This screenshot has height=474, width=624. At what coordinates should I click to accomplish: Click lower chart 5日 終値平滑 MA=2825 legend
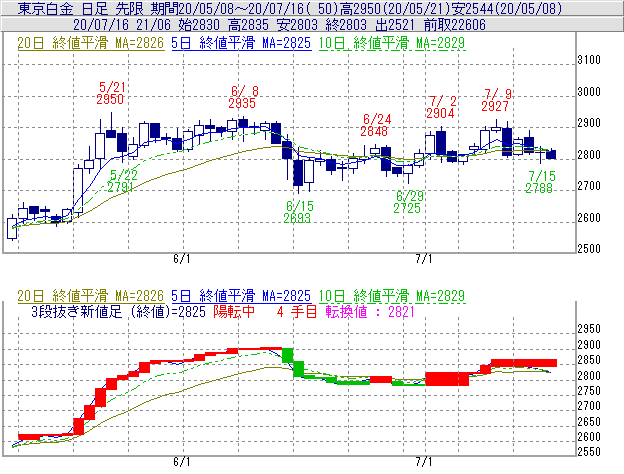241,296
